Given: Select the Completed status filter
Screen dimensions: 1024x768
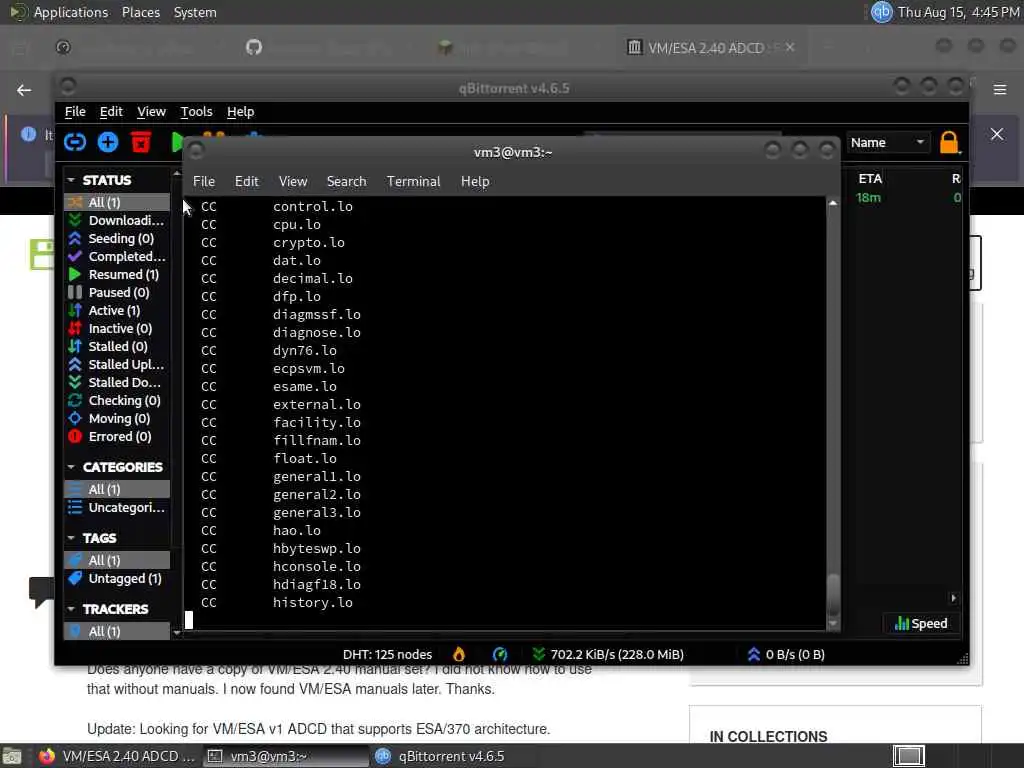Looking at the screenshot, I should click(118, 256).
